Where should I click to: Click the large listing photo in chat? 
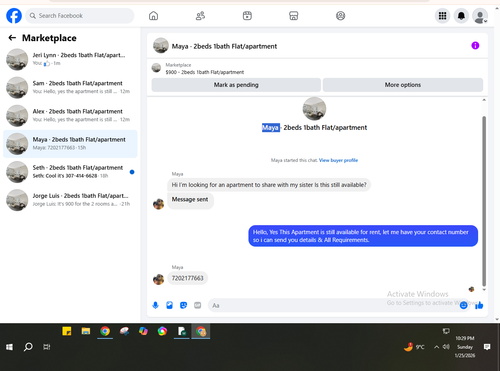coord(314,109)
